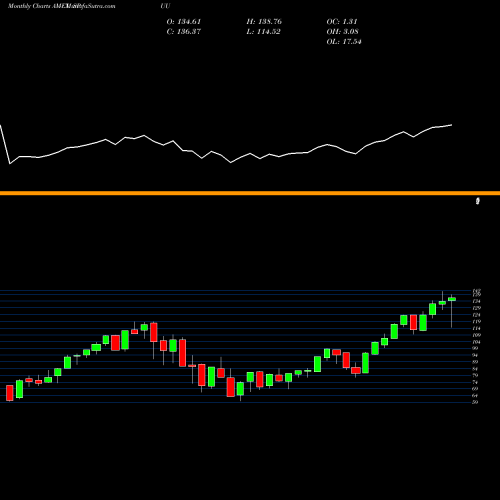This screenshot has height=500, width=500.
Task: Click the UU symbol label
Action: (x=165, y=6)
